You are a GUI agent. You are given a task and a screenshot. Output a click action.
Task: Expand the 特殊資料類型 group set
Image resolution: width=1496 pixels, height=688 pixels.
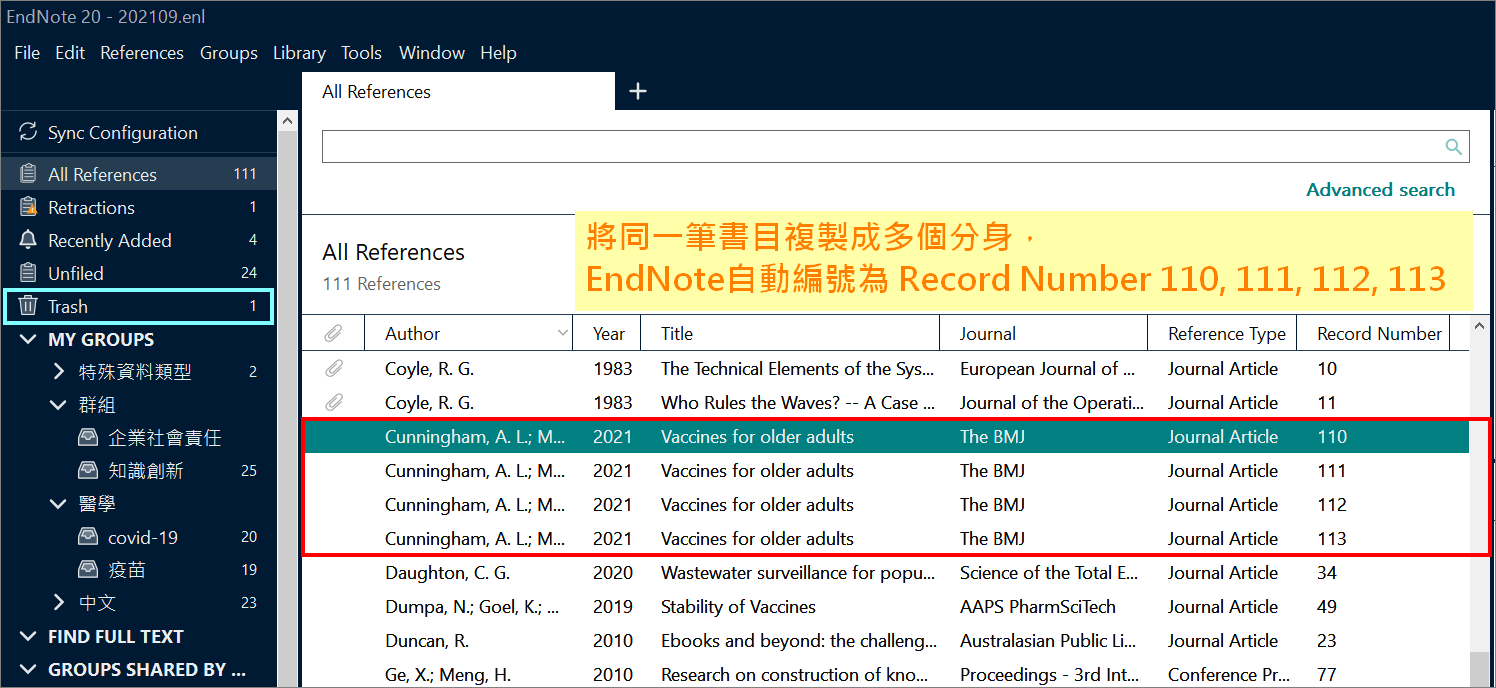59,372
